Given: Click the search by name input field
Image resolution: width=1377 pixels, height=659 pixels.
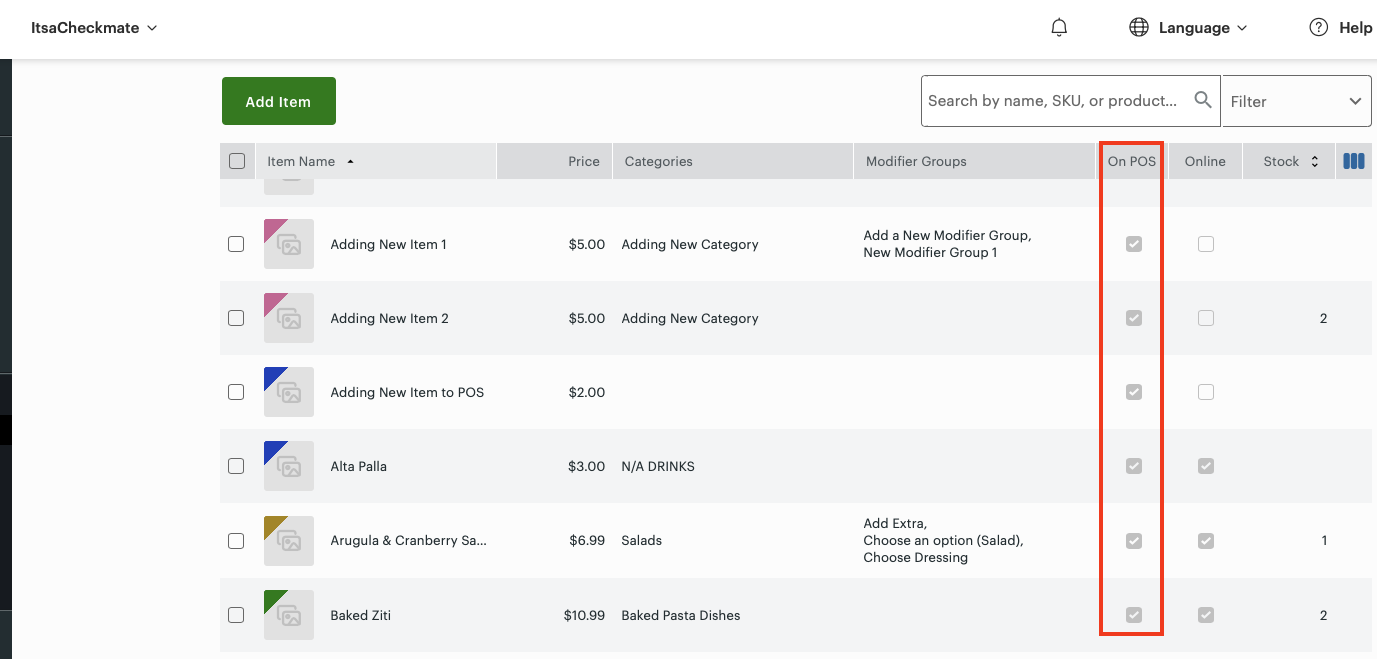Looking at the screenshot, I should coord(1050,100).
